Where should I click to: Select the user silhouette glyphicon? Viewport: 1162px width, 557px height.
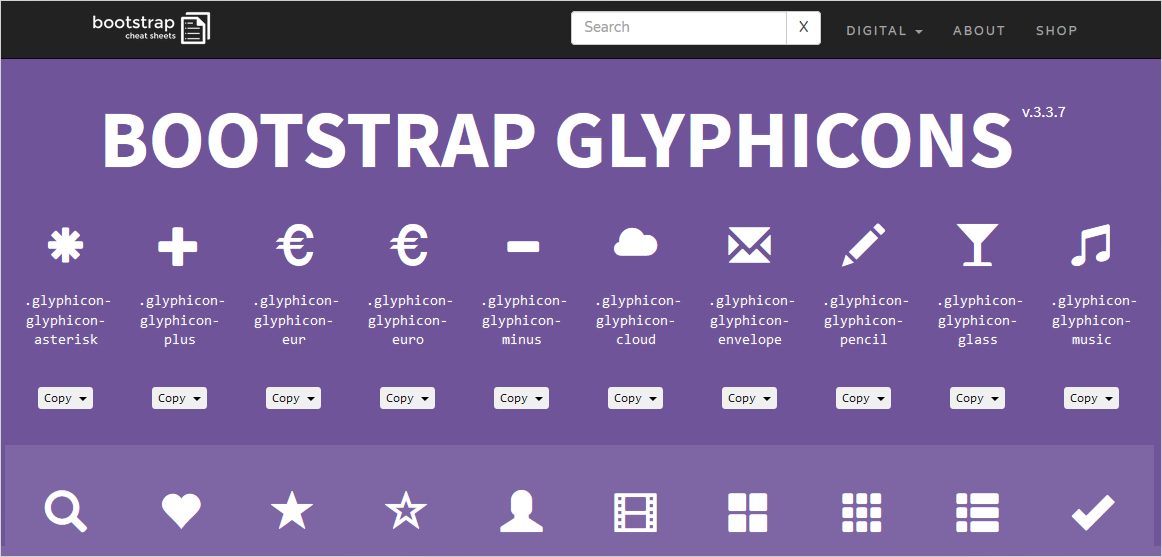521,512
